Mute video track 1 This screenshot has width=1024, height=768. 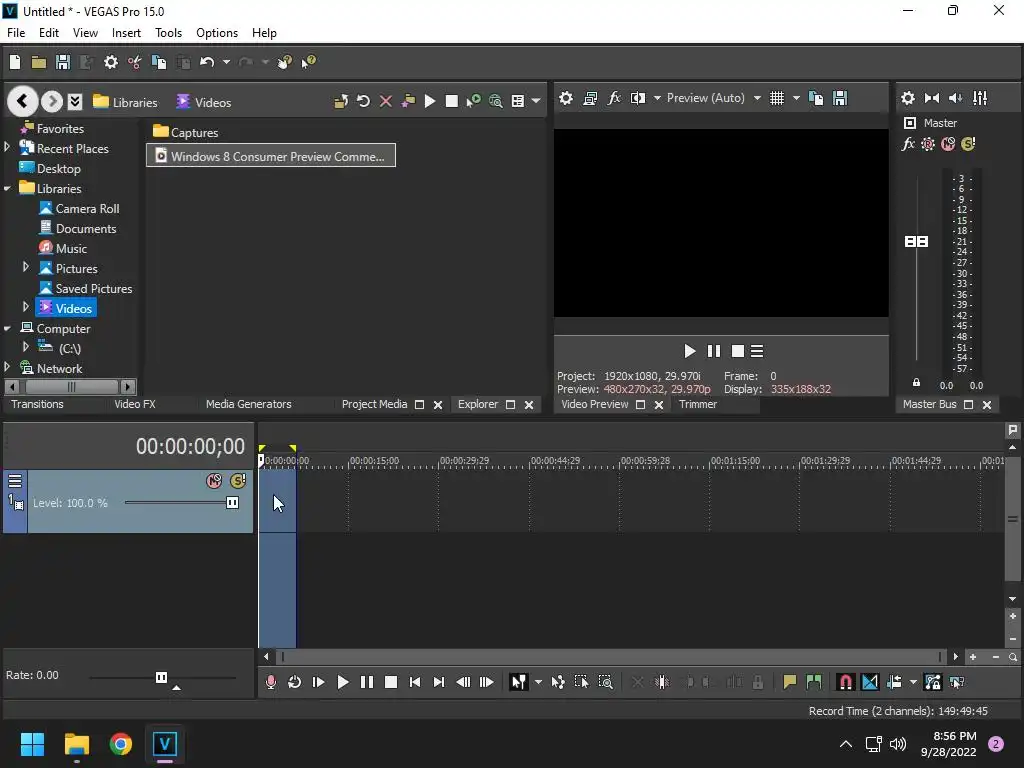click(214, 481)
